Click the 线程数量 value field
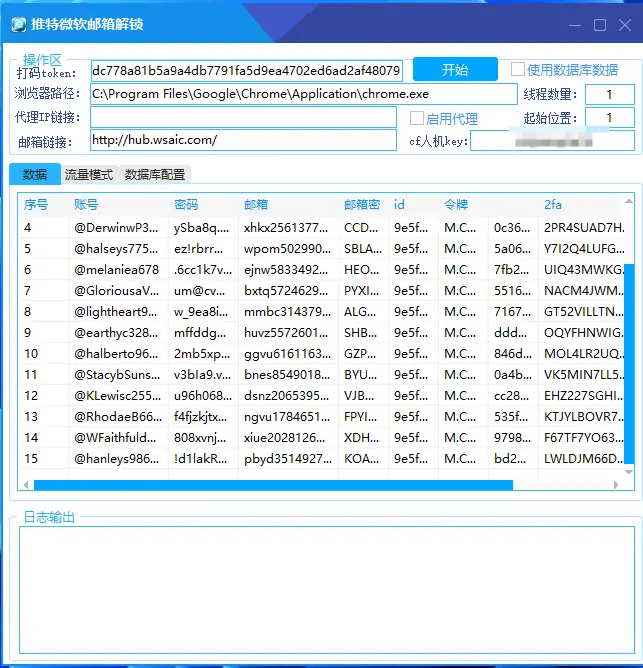The width and height of the screenshot is (643, 668). click(610, 94)
